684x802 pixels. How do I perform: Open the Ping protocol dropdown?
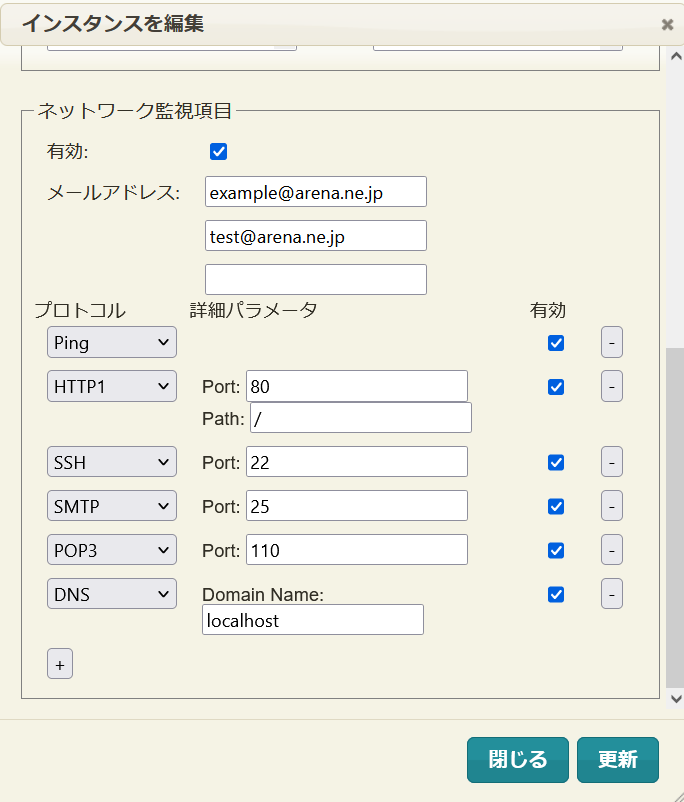pos(112,342)
